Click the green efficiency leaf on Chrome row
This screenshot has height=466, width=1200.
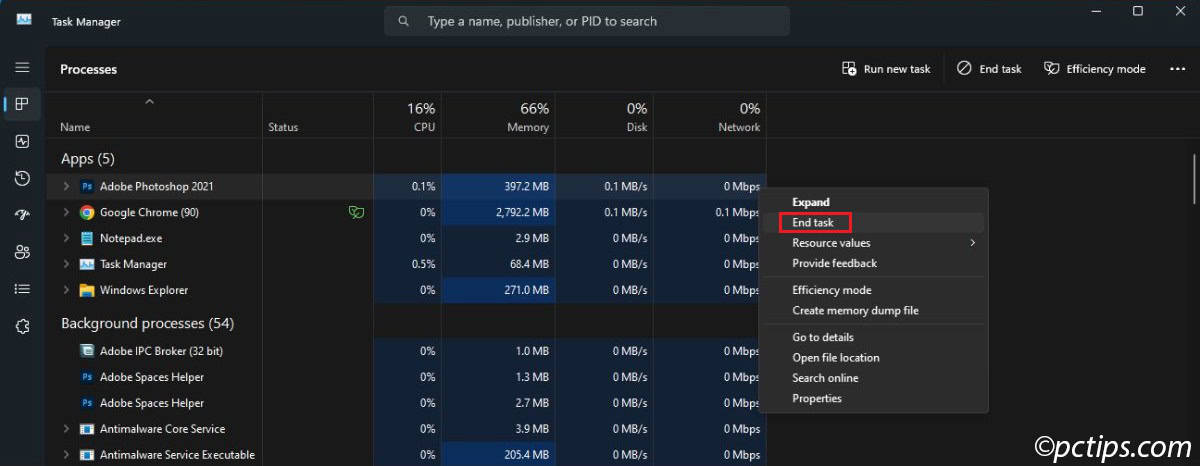click(355, 212)
